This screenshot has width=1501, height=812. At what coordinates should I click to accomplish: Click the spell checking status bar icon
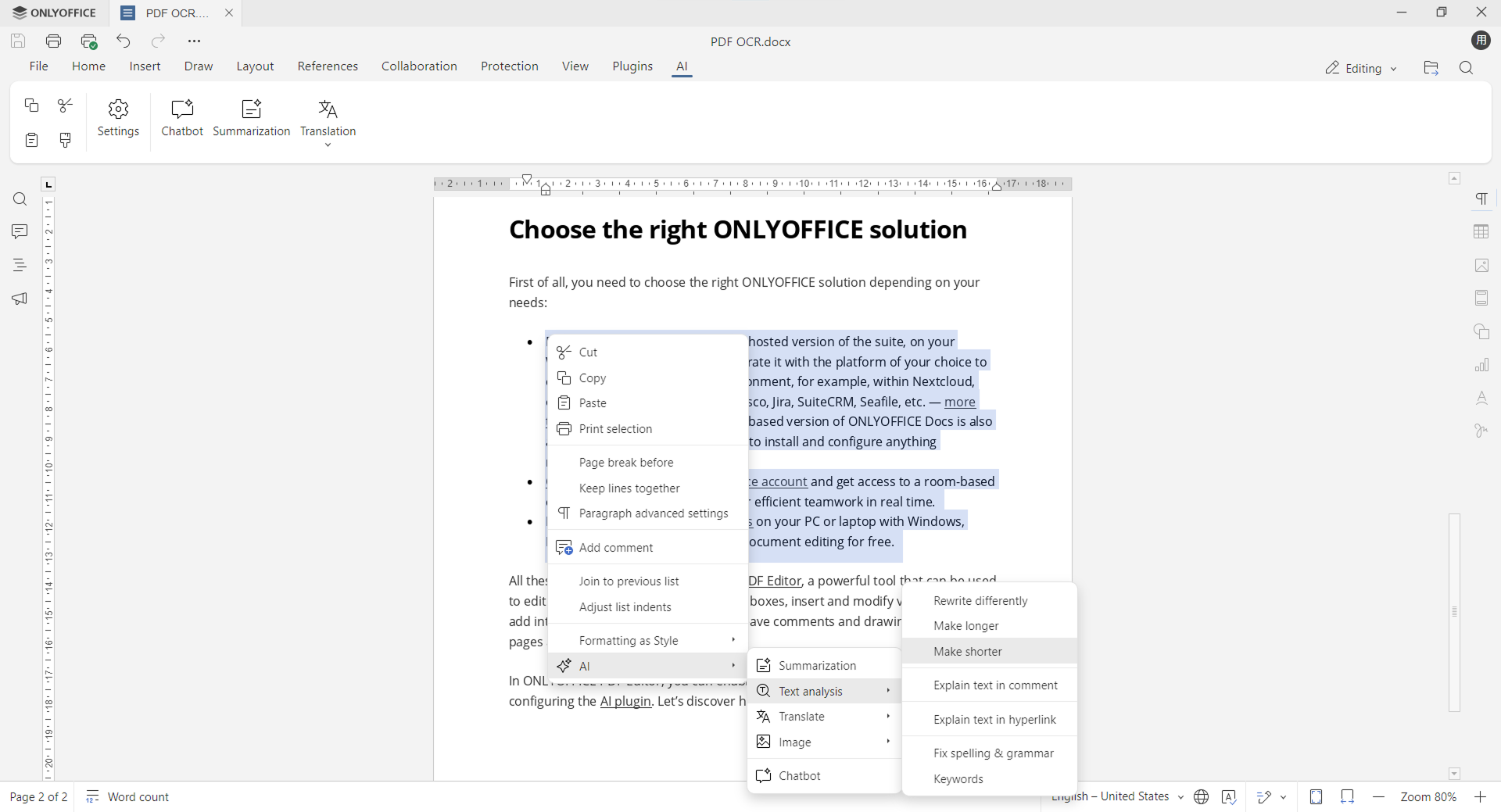click(1229, 796)
